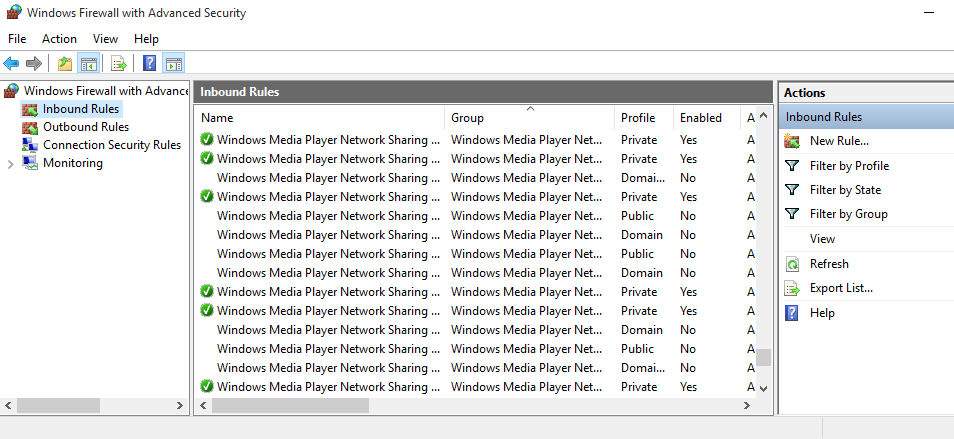Screen dimensions: 954x439
Task: Click Filter by Group action
Action: coord(848,214)
